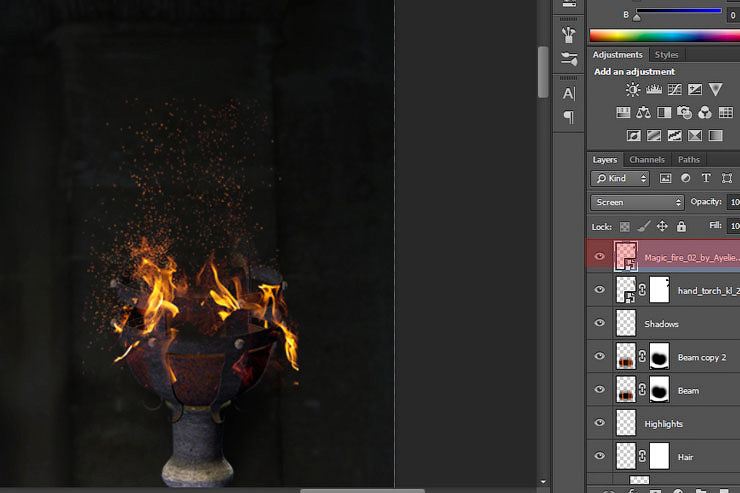Add a Color Balance adjustment
This screenshot has width=740, height=493.
[x=643, y=113]
